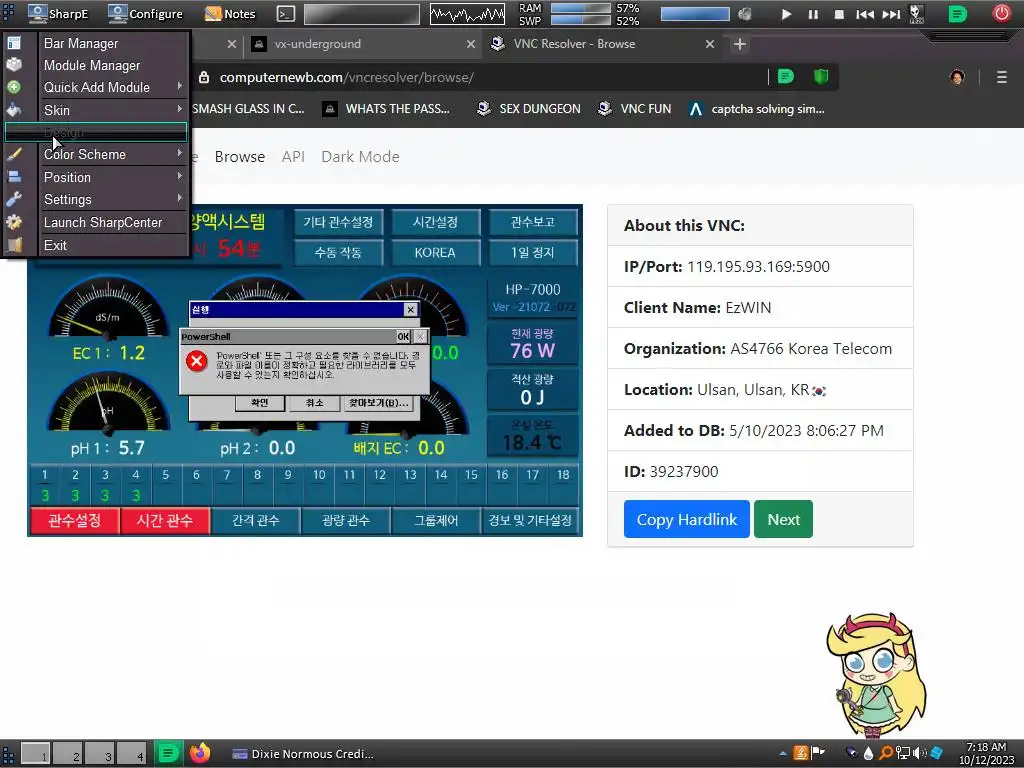Viewport: 1024px width, 768px height.
Task: Switch to the vx-underground browser tab
Action: (362, 44)
